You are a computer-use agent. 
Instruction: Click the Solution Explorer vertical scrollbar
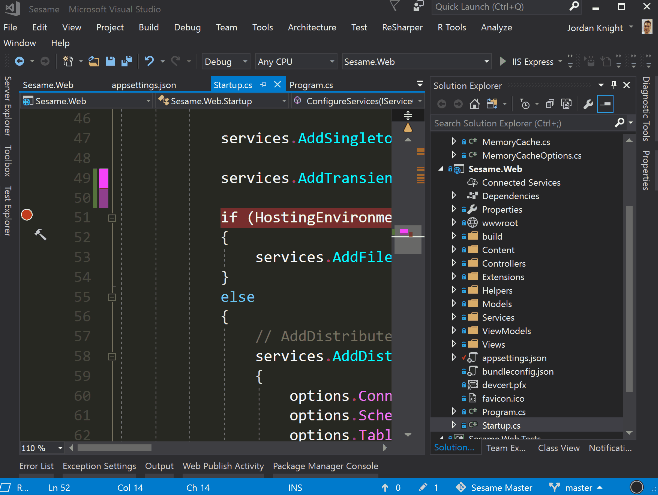point(630,280)
